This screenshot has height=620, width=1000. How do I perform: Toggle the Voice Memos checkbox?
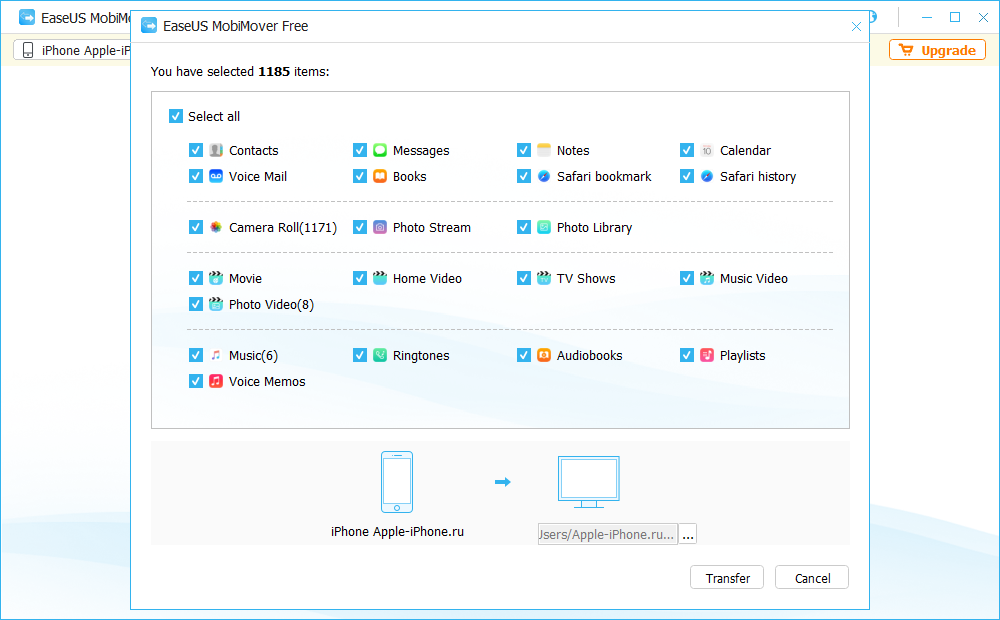point(196,381)
